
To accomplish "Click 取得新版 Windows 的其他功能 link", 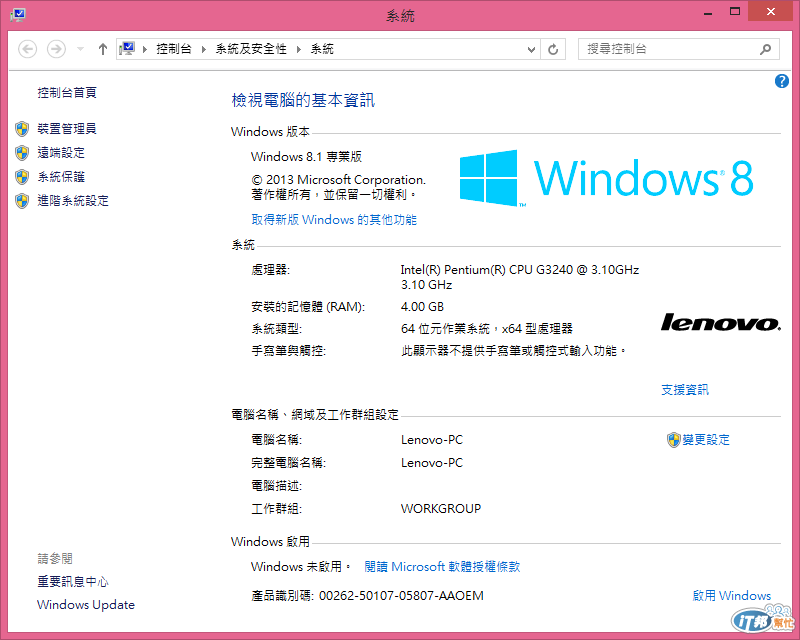I will [334, 220].
